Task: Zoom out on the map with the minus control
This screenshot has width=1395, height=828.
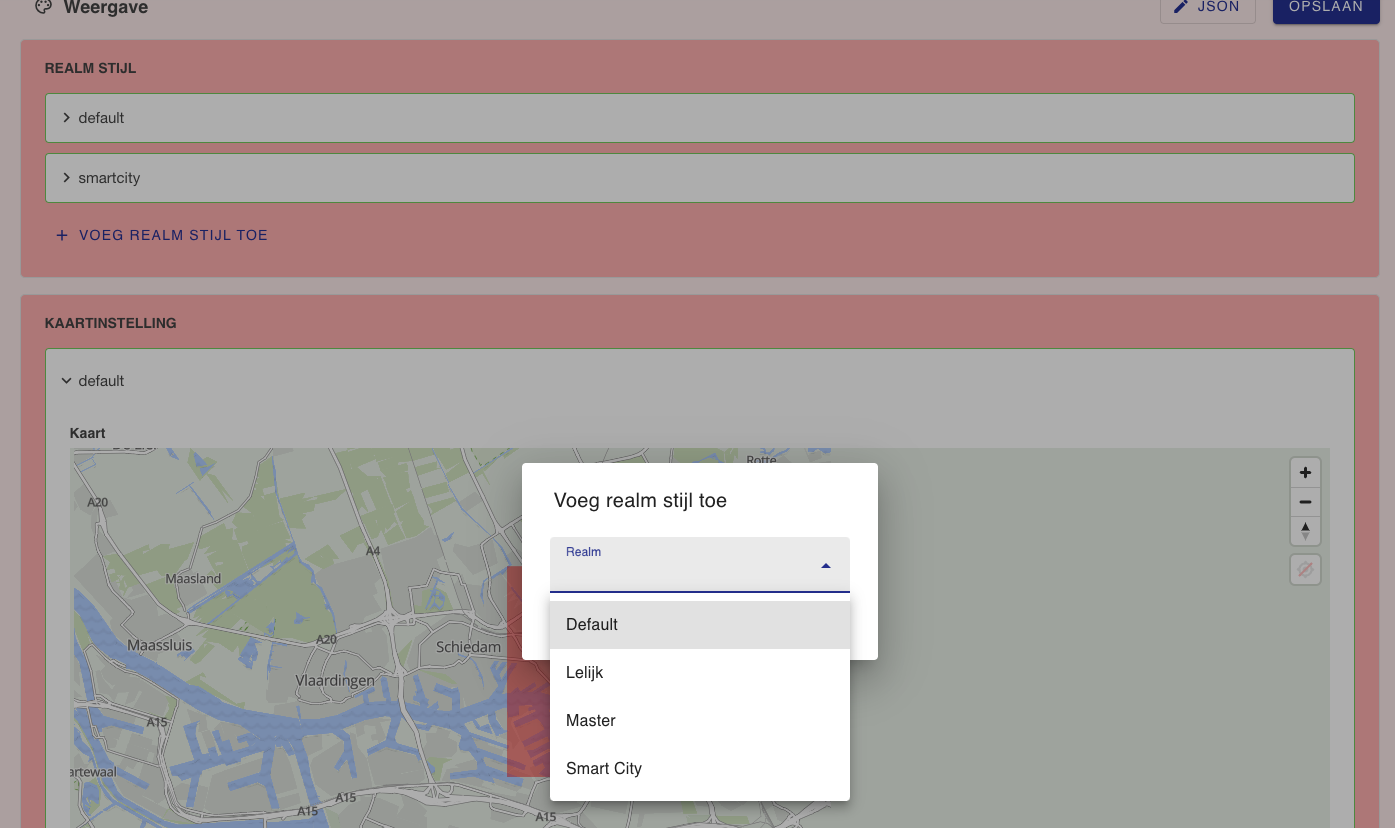Action: [x=1305, y=502]
